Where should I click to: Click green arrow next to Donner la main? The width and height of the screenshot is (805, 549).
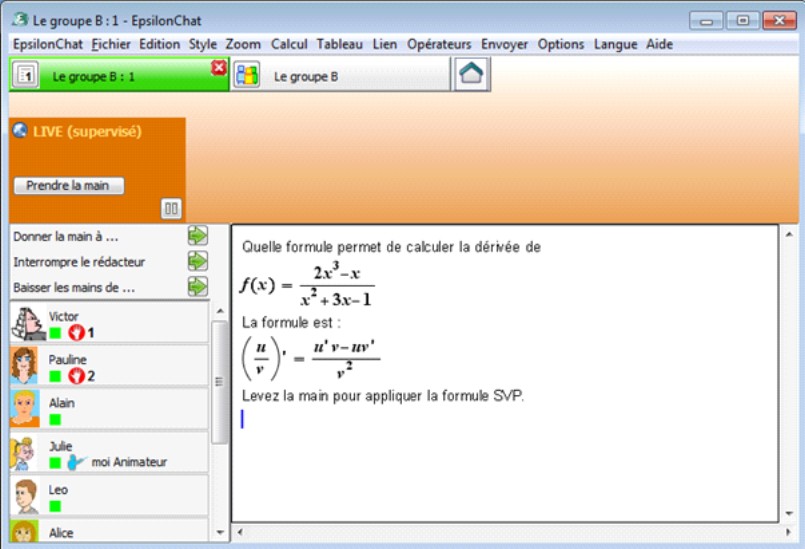pos(198,236)
